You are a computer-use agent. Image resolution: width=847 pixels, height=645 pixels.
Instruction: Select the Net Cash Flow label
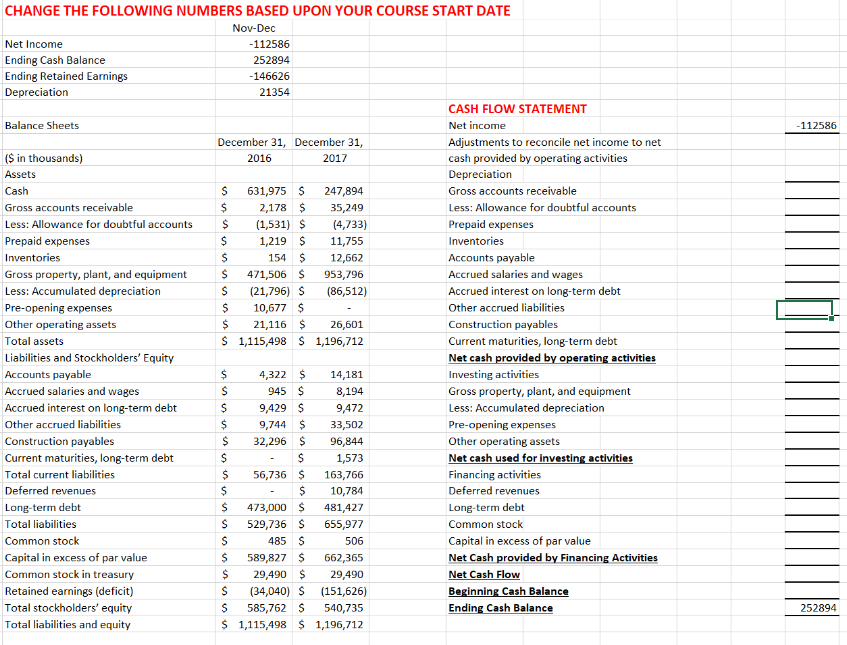[x=484, y=574]
